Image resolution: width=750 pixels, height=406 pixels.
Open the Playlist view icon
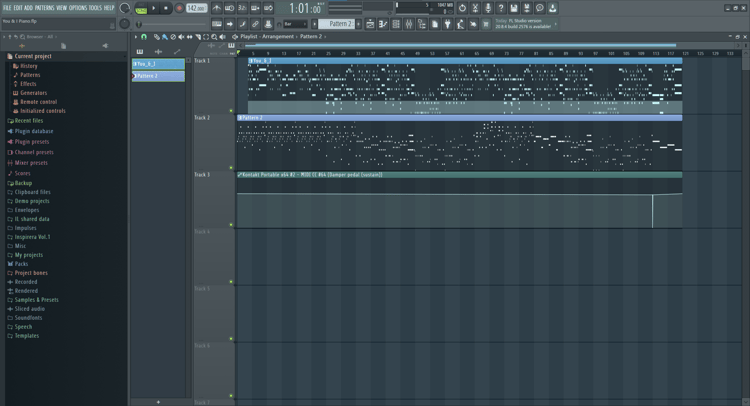coord(370,24)
